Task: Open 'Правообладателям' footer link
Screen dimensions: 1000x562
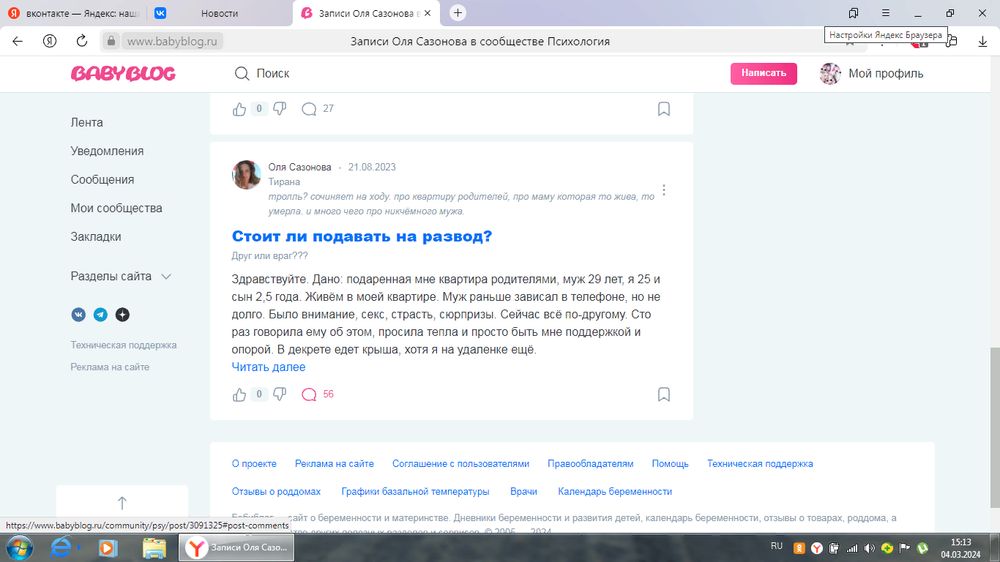Action: [x=590, y=464]
